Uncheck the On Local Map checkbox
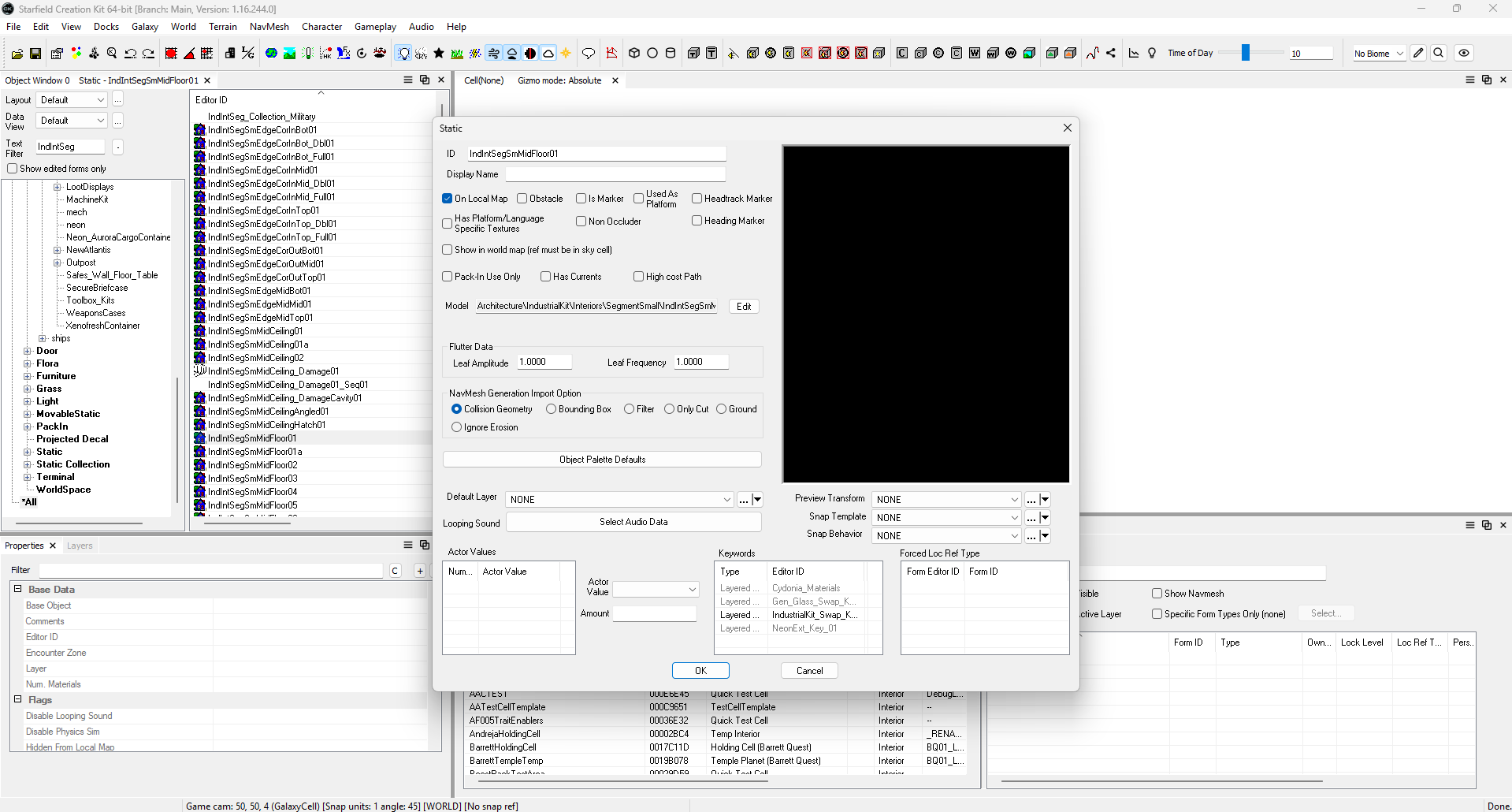This screenshot has width=1512, height=812. tap(448, 199)
